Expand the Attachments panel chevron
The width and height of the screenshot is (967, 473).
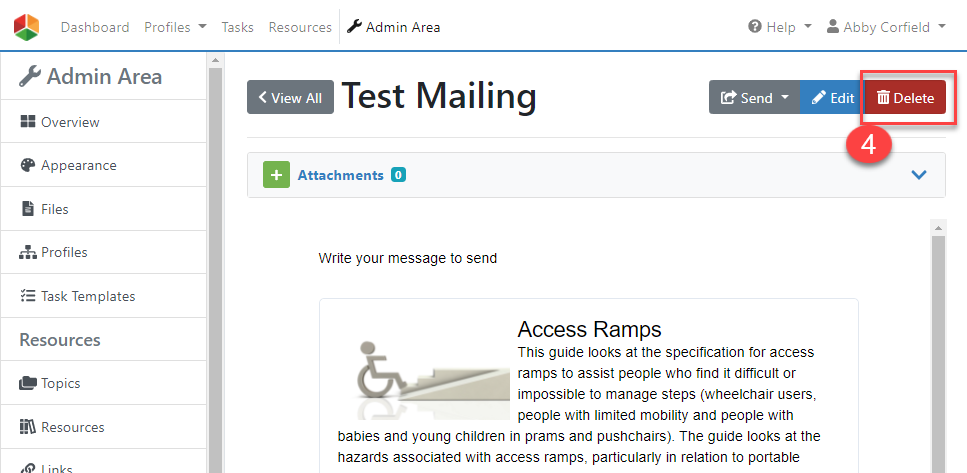(920, 175)
